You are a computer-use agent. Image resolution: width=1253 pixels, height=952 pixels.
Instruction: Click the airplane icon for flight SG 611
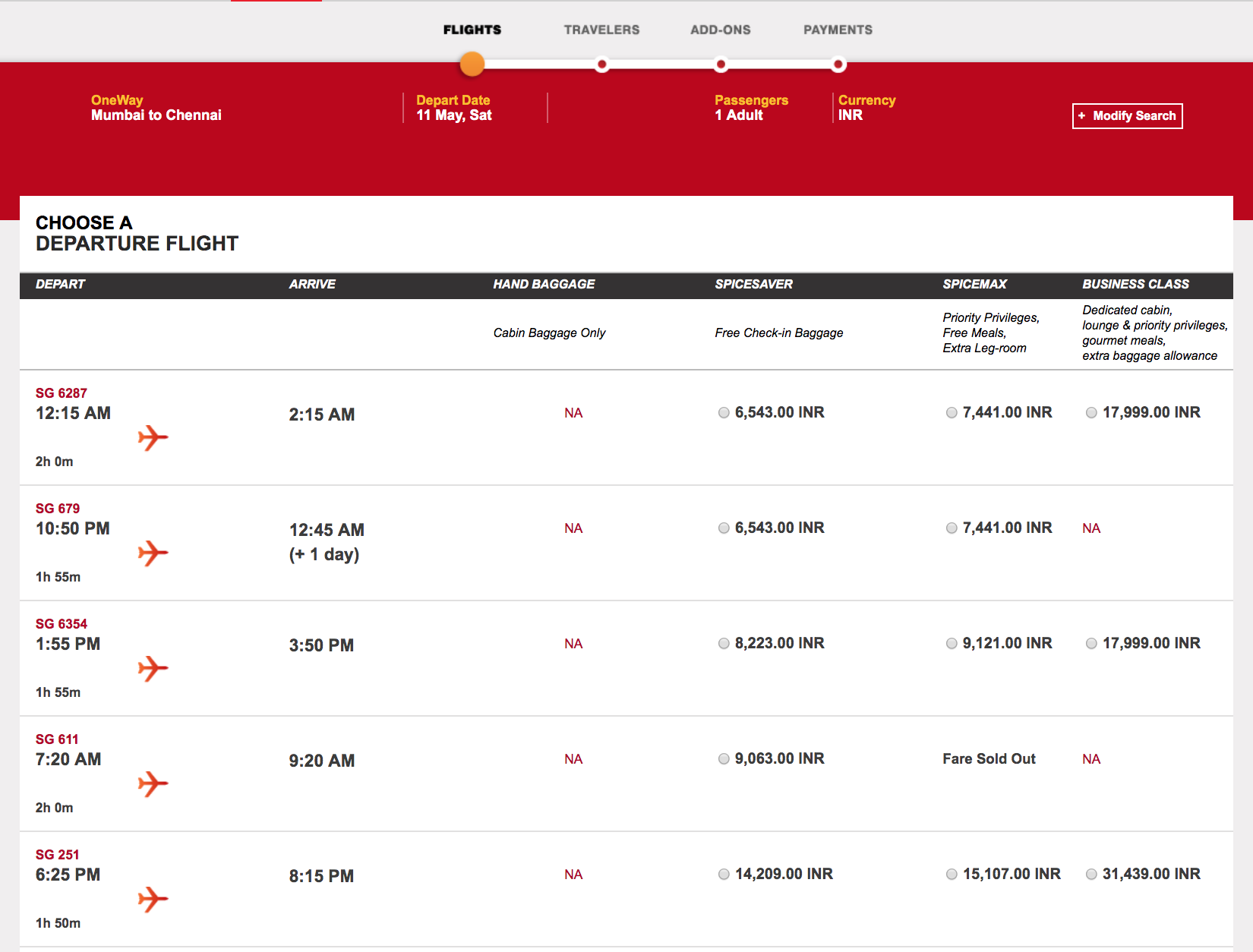click(x=153, y=784)
